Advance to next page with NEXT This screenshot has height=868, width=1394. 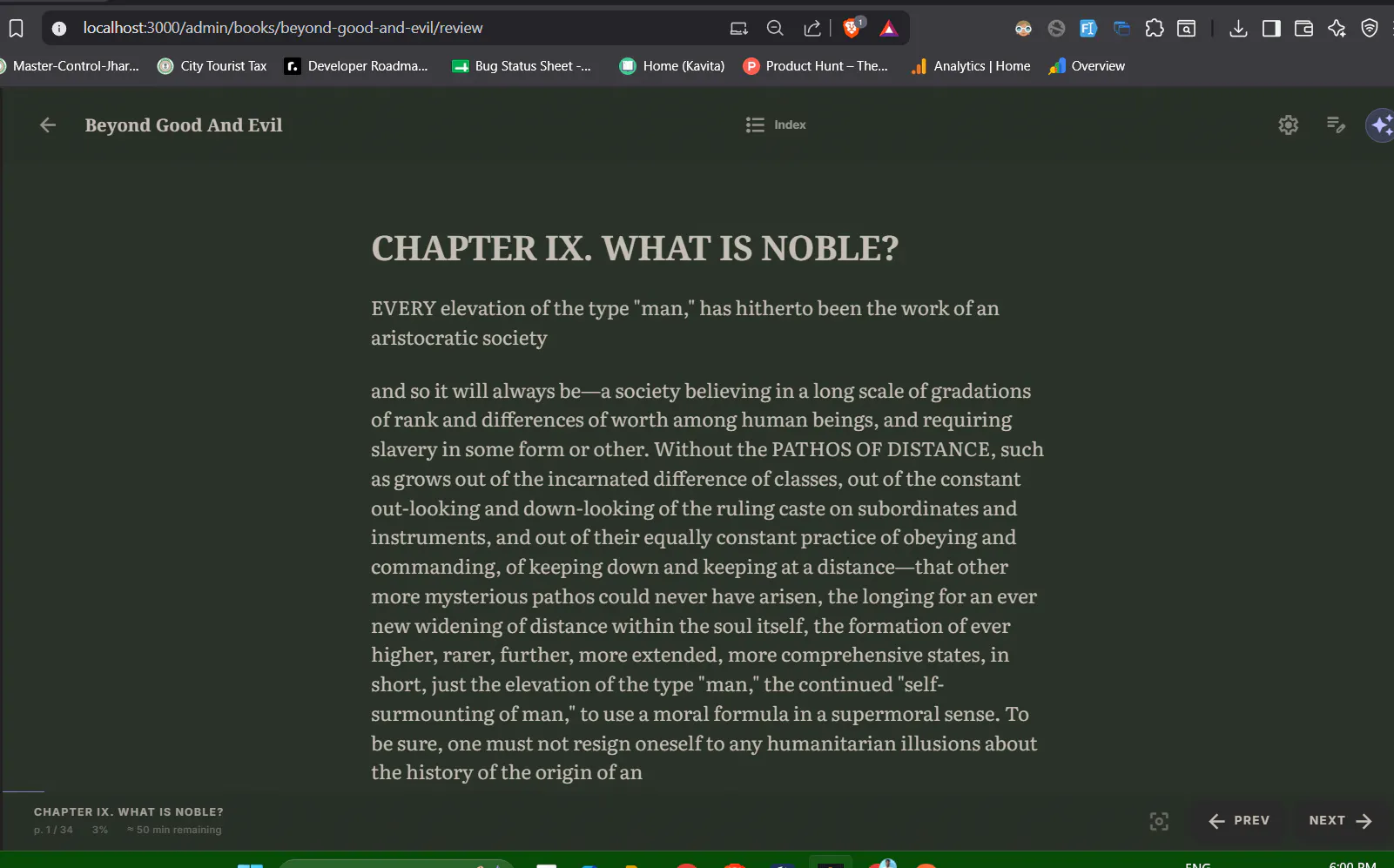tap(1340, 821)
